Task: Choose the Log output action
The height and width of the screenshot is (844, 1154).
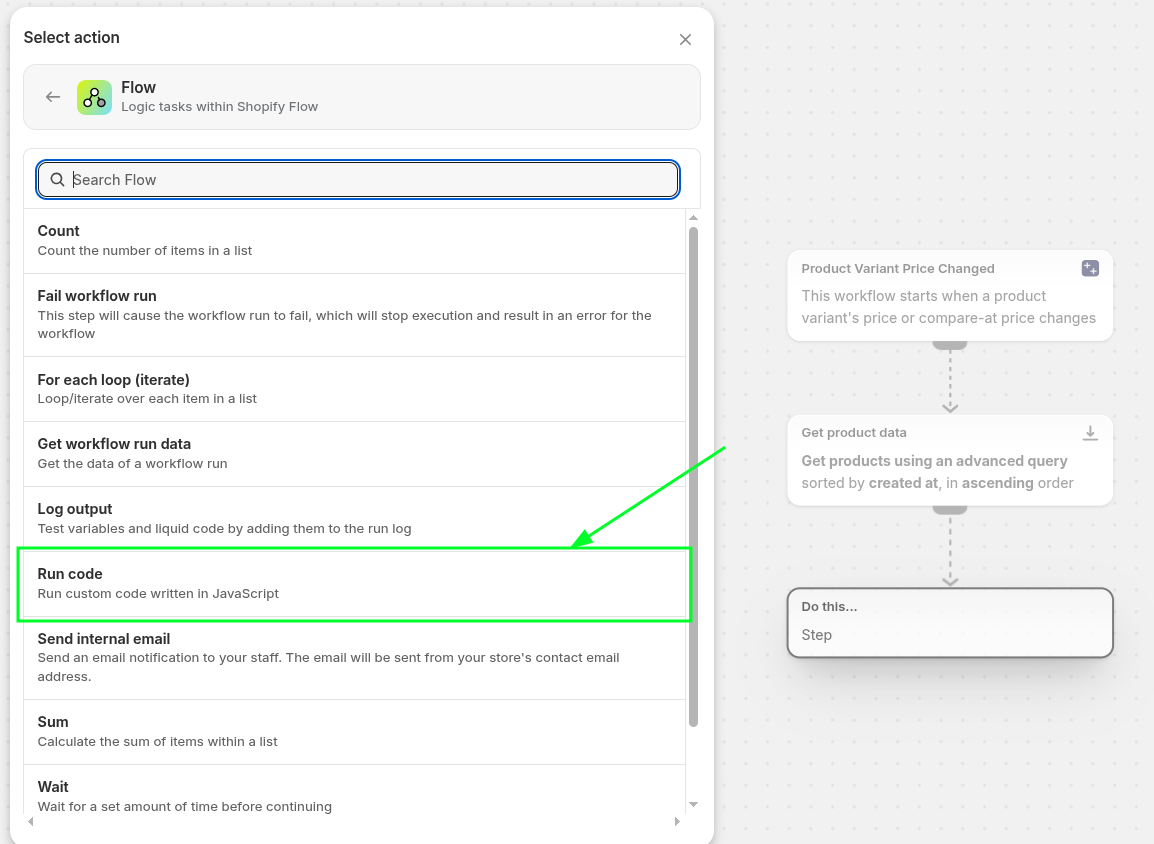Action: (x=354, y=518)
